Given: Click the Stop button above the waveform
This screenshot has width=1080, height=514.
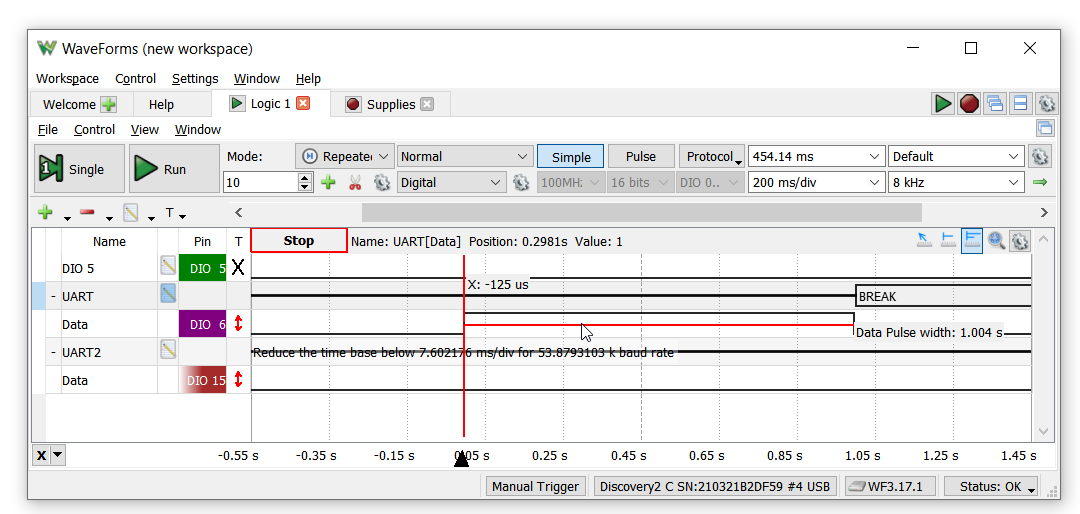Looking at the screenshot, I should [298, 241].
